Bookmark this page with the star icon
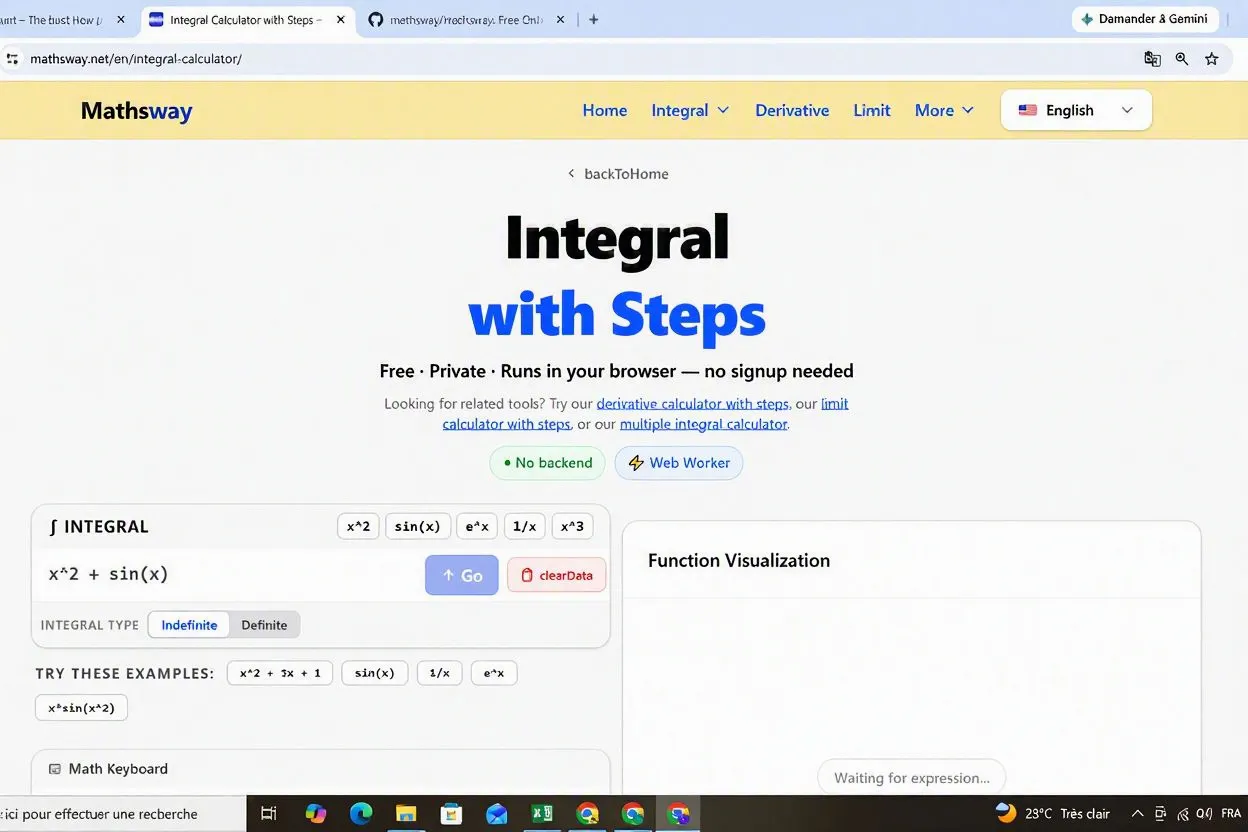 click(x=1212, y=59)
